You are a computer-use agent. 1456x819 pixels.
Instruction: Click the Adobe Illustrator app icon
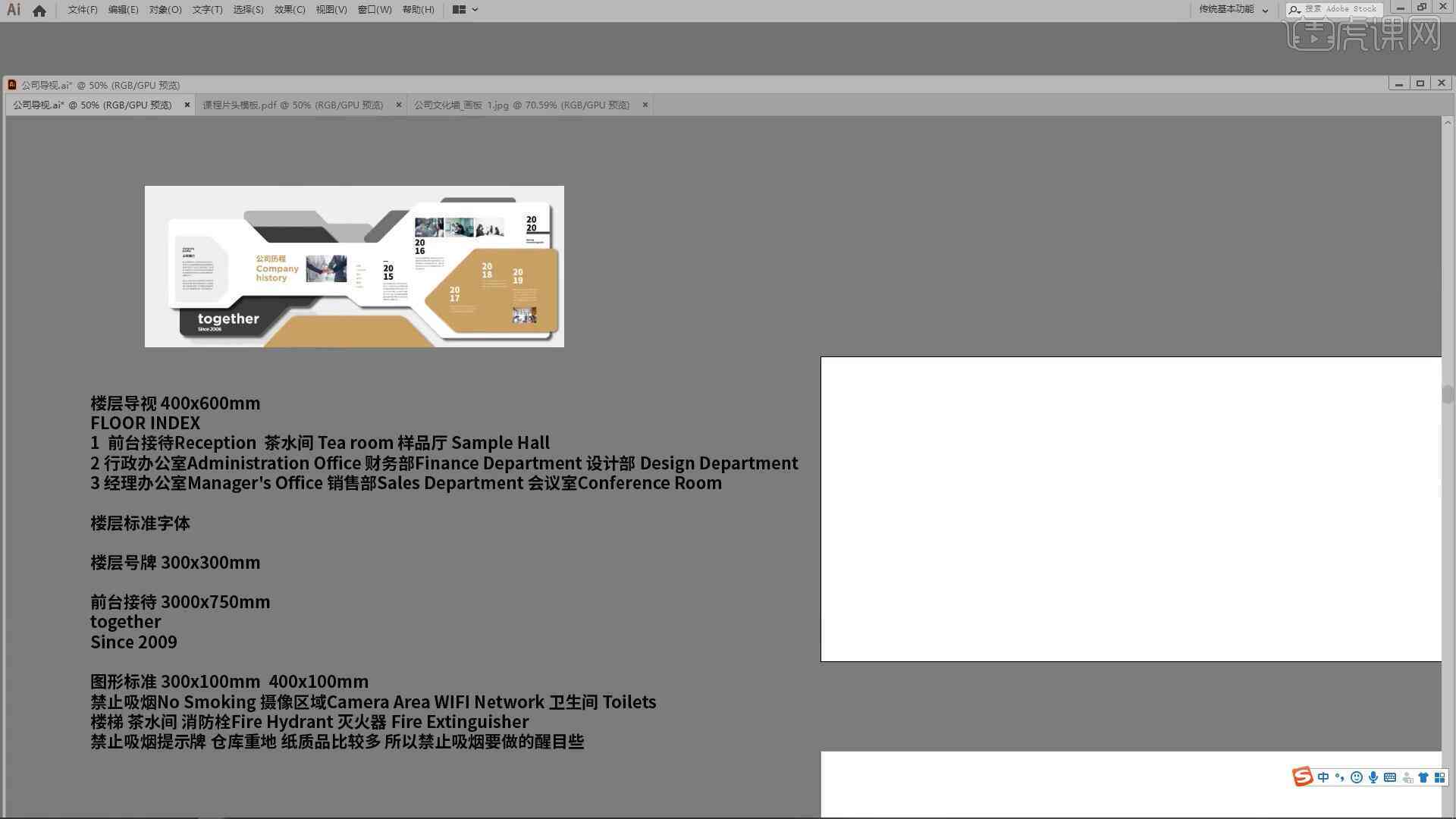pyautogui.click(x=14, y=9)
